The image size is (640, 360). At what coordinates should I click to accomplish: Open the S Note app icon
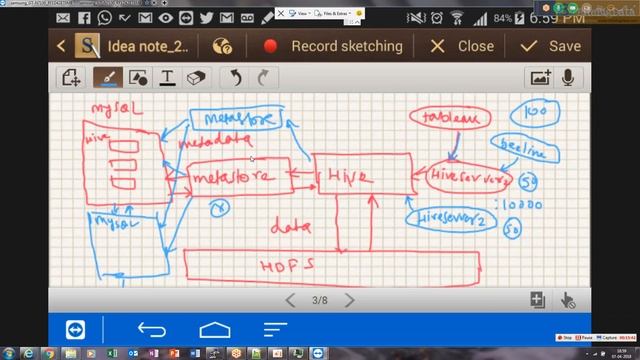click(87, 46)
